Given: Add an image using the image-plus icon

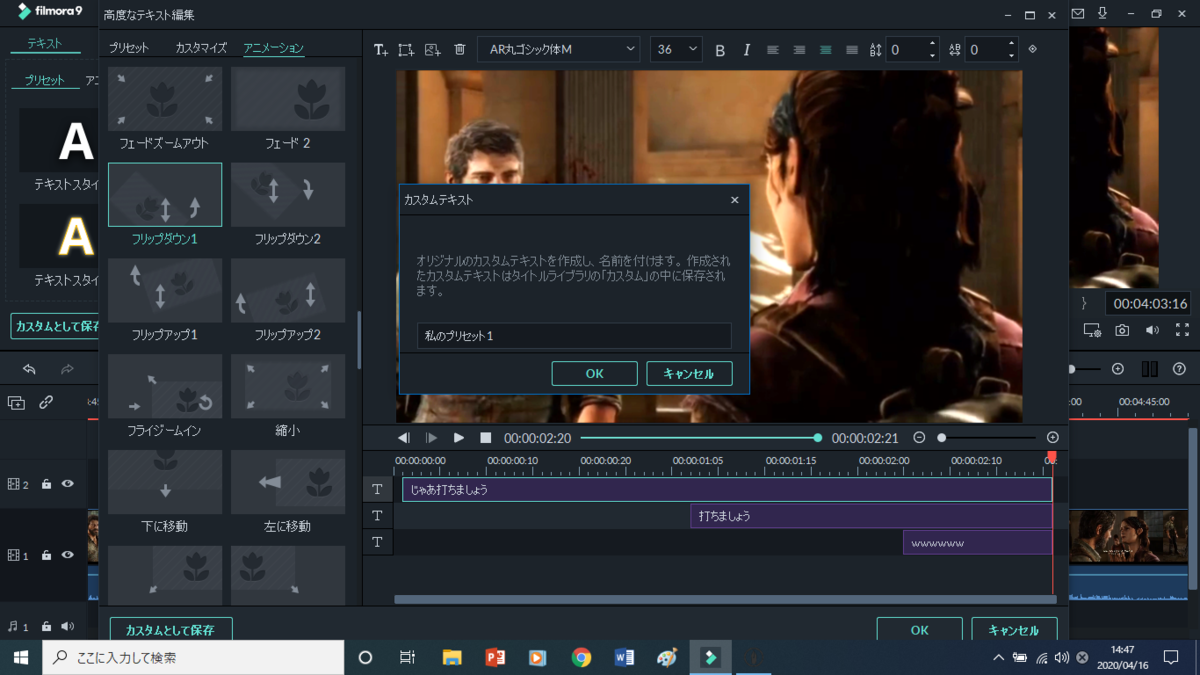Looking at the screenshot, I should pos(432,50).
